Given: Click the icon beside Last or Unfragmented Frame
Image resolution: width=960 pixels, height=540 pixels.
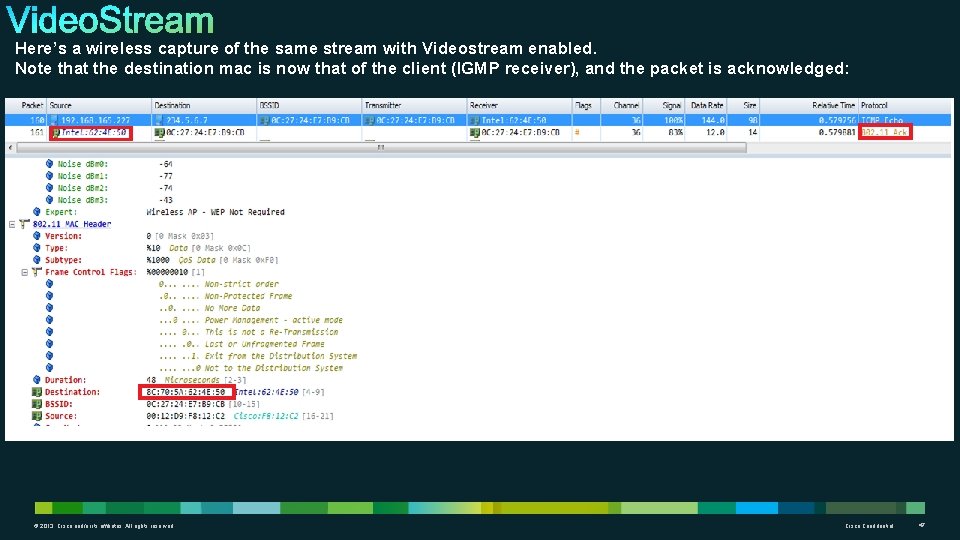Looking at the screenshot, I should 50,343.
